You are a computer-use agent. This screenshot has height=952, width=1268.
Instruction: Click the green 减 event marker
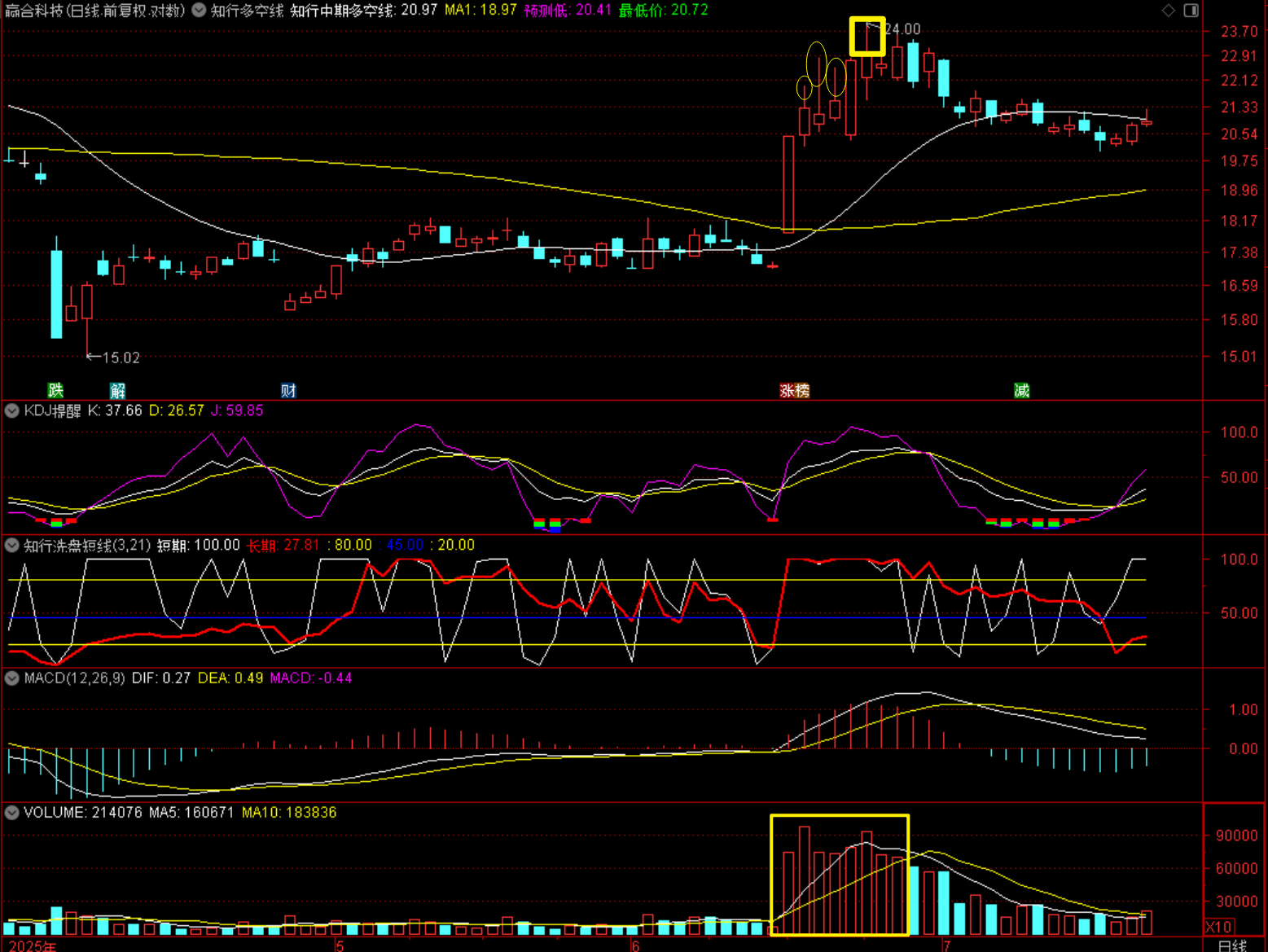pos(1022,390)
